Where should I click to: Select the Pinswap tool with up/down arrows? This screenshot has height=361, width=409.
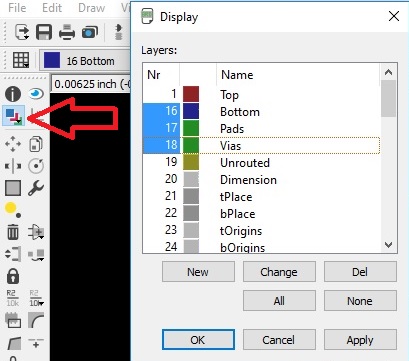pos(13,254)
